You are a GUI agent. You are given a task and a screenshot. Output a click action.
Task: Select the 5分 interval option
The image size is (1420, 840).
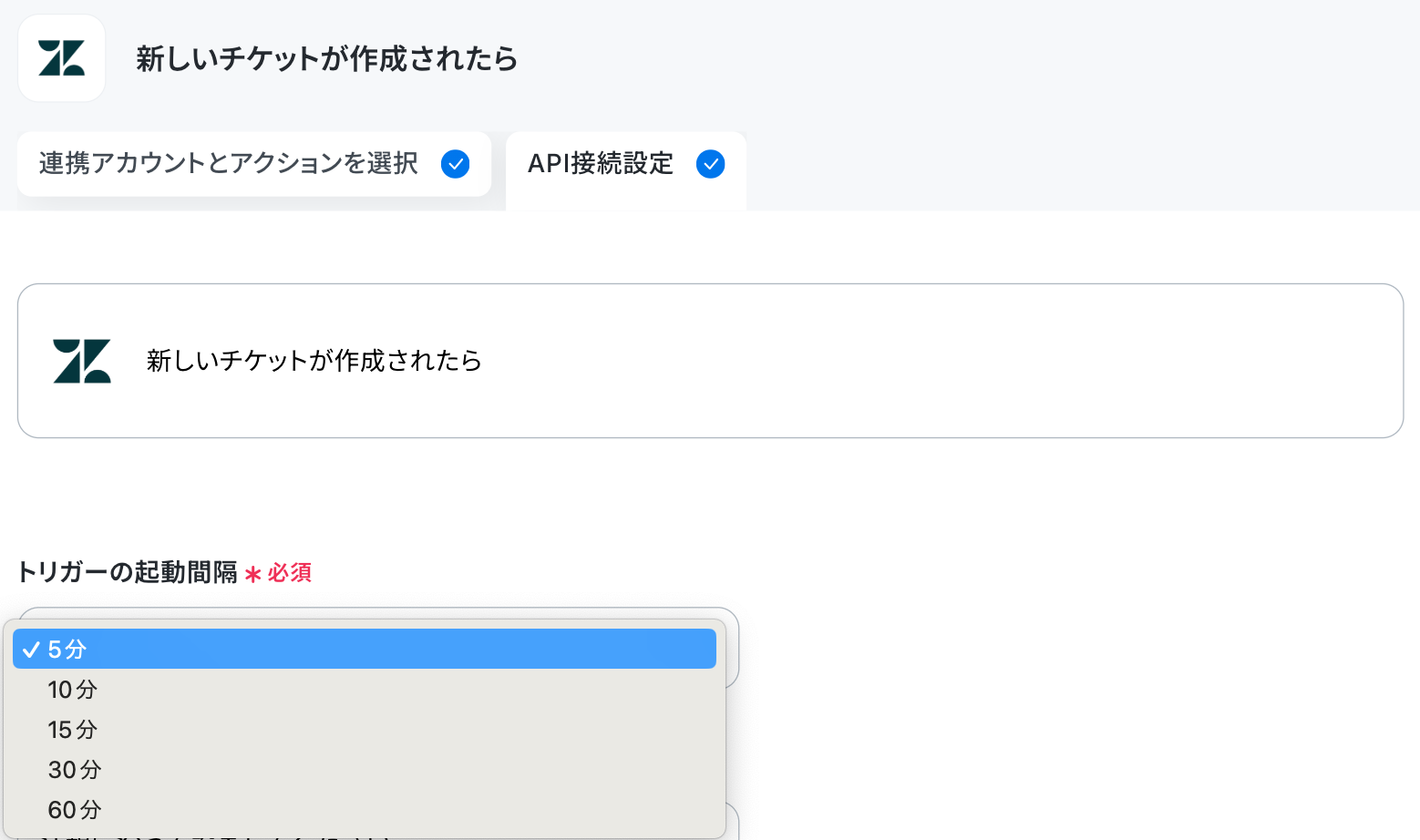365,649
